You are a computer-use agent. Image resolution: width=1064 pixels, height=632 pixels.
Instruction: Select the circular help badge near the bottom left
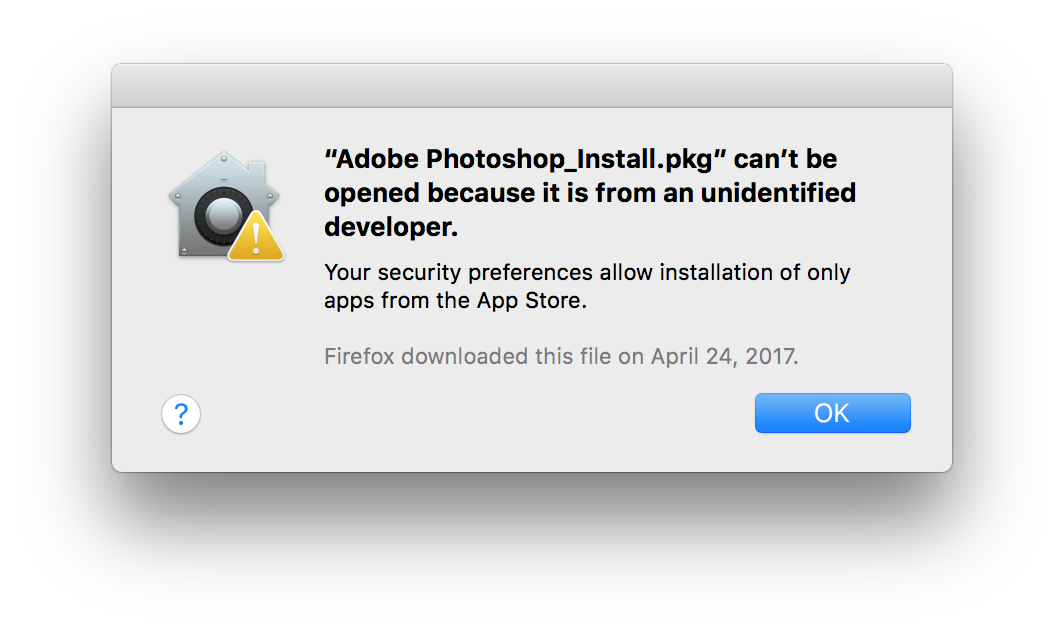pos(181,413)
